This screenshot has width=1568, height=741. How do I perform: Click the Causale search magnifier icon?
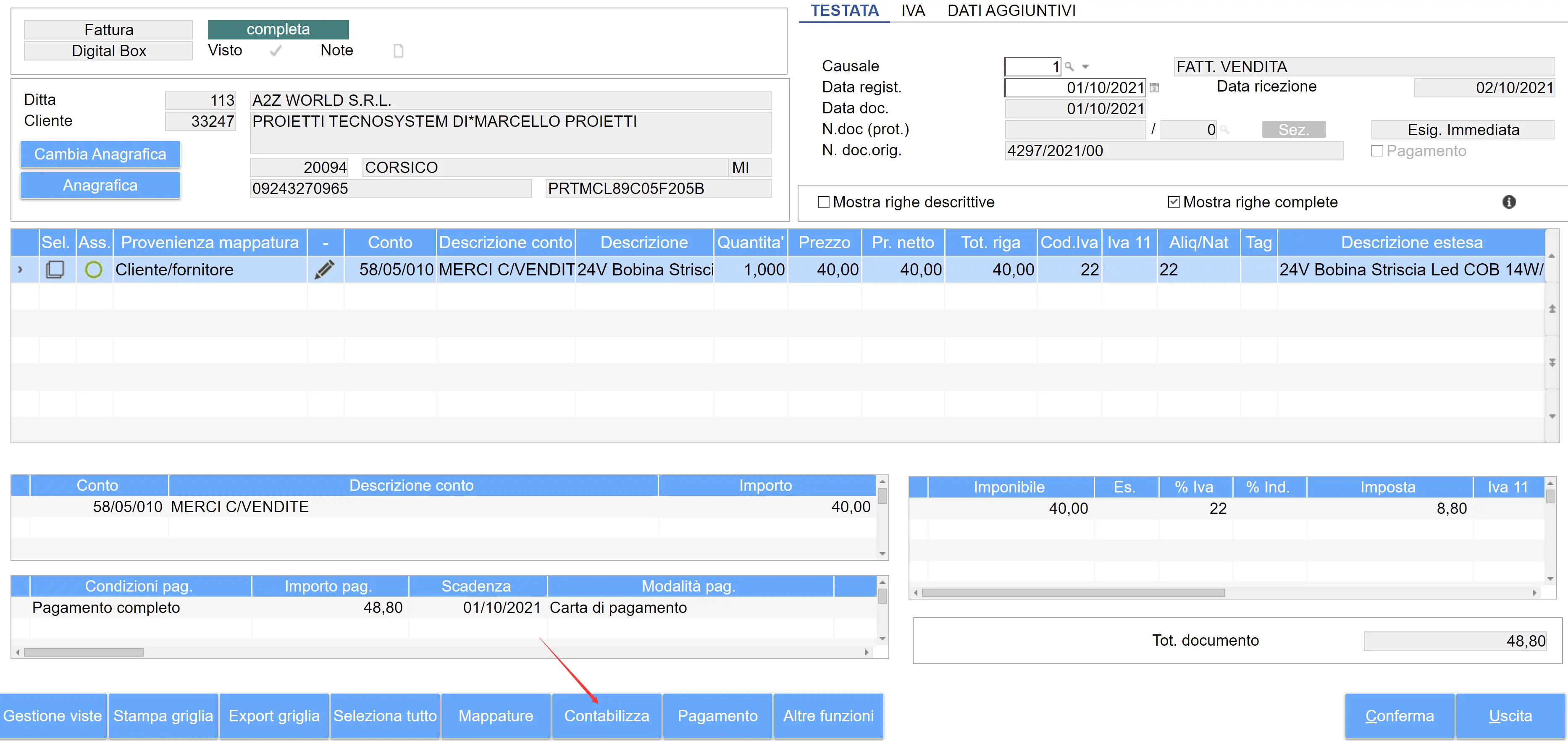tap(1069, 66)
